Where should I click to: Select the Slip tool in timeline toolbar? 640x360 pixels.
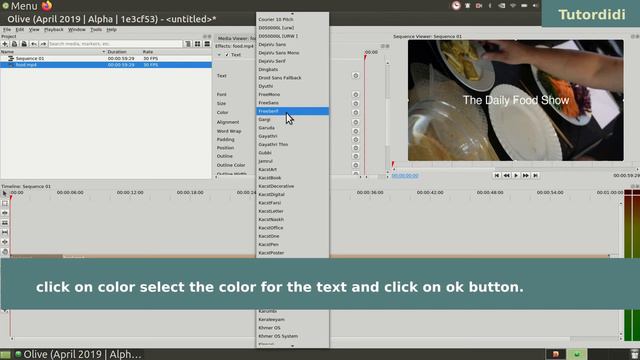[5, 232]
